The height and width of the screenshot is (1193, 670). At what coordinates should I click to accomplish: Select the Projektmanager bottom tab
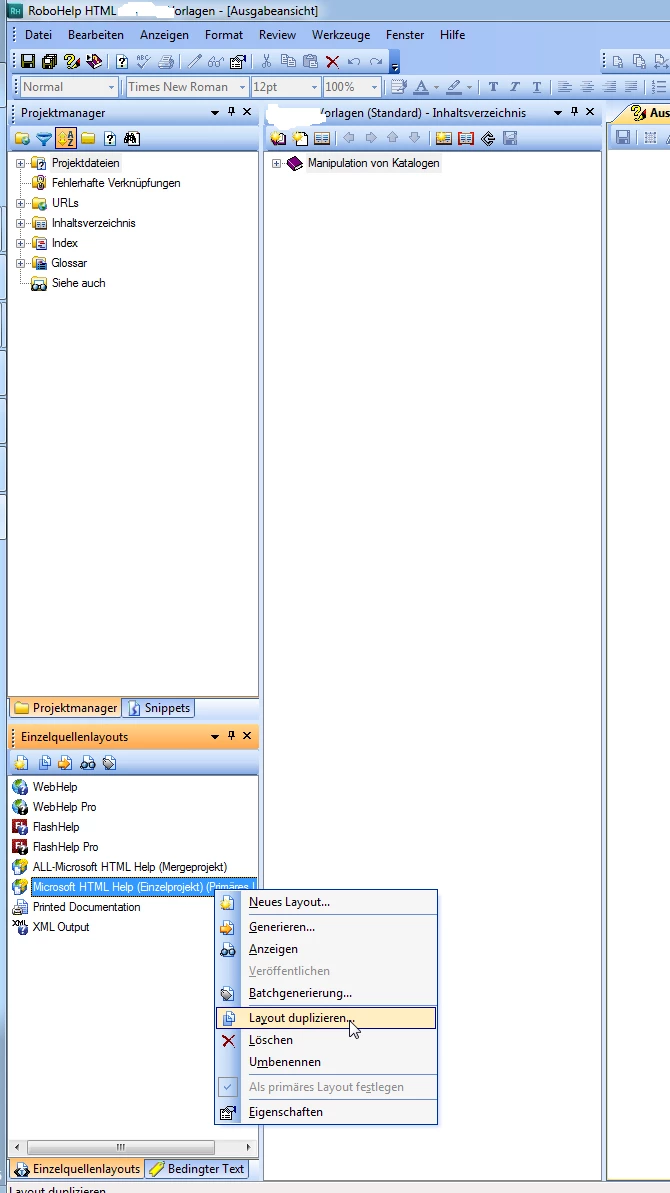tap(66, 708)
